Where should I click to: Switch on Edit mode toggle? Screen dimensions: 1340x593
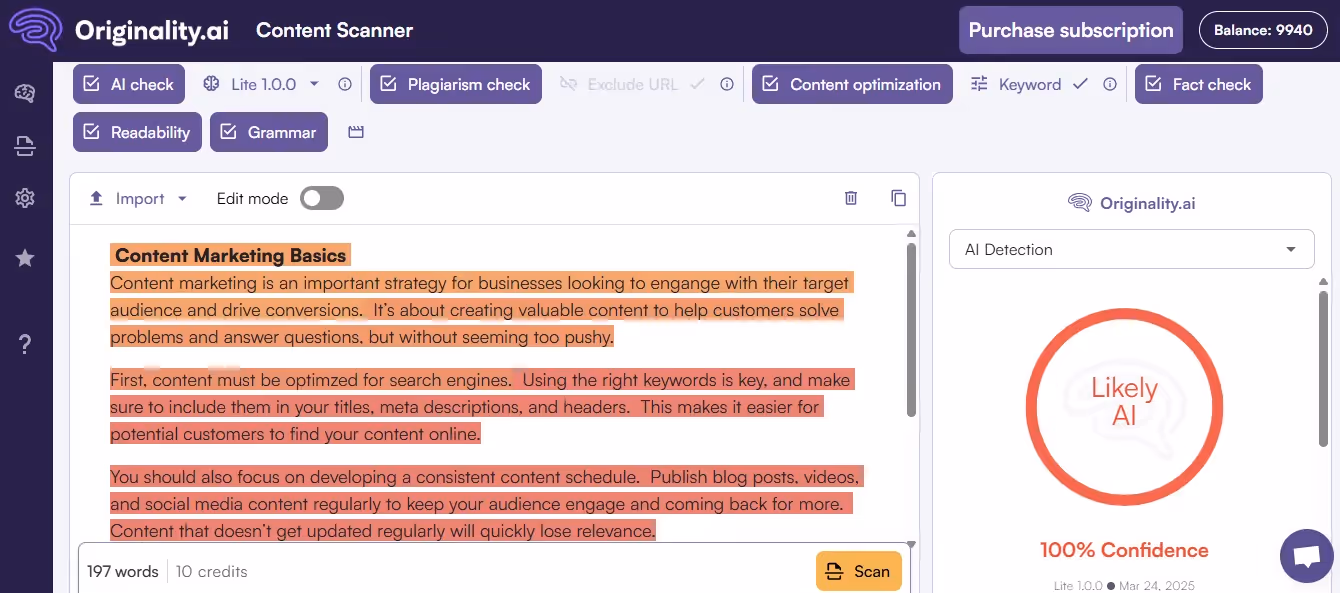point(322,198)
